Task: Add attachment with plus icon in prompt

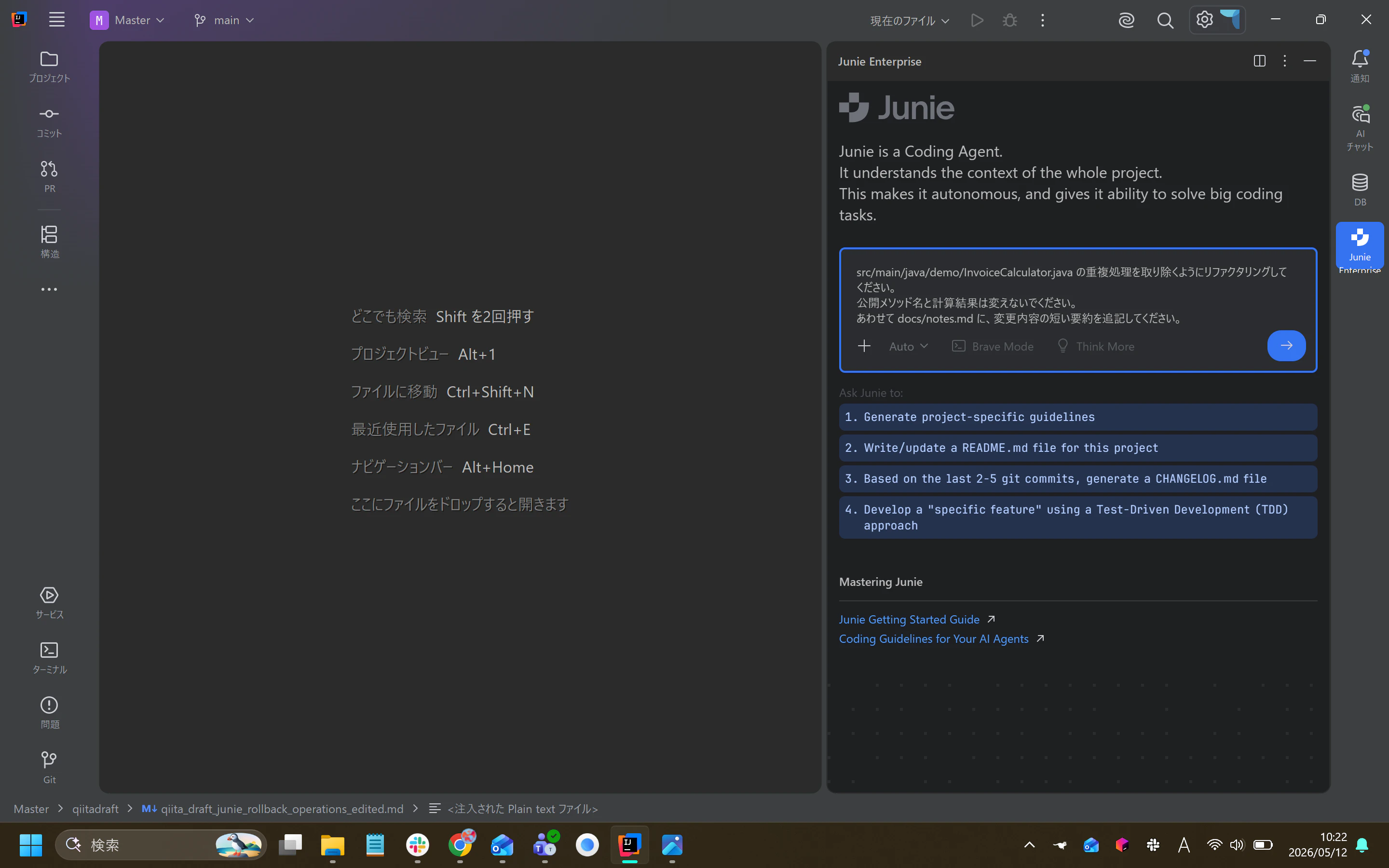Action: (x=864, y=346)
